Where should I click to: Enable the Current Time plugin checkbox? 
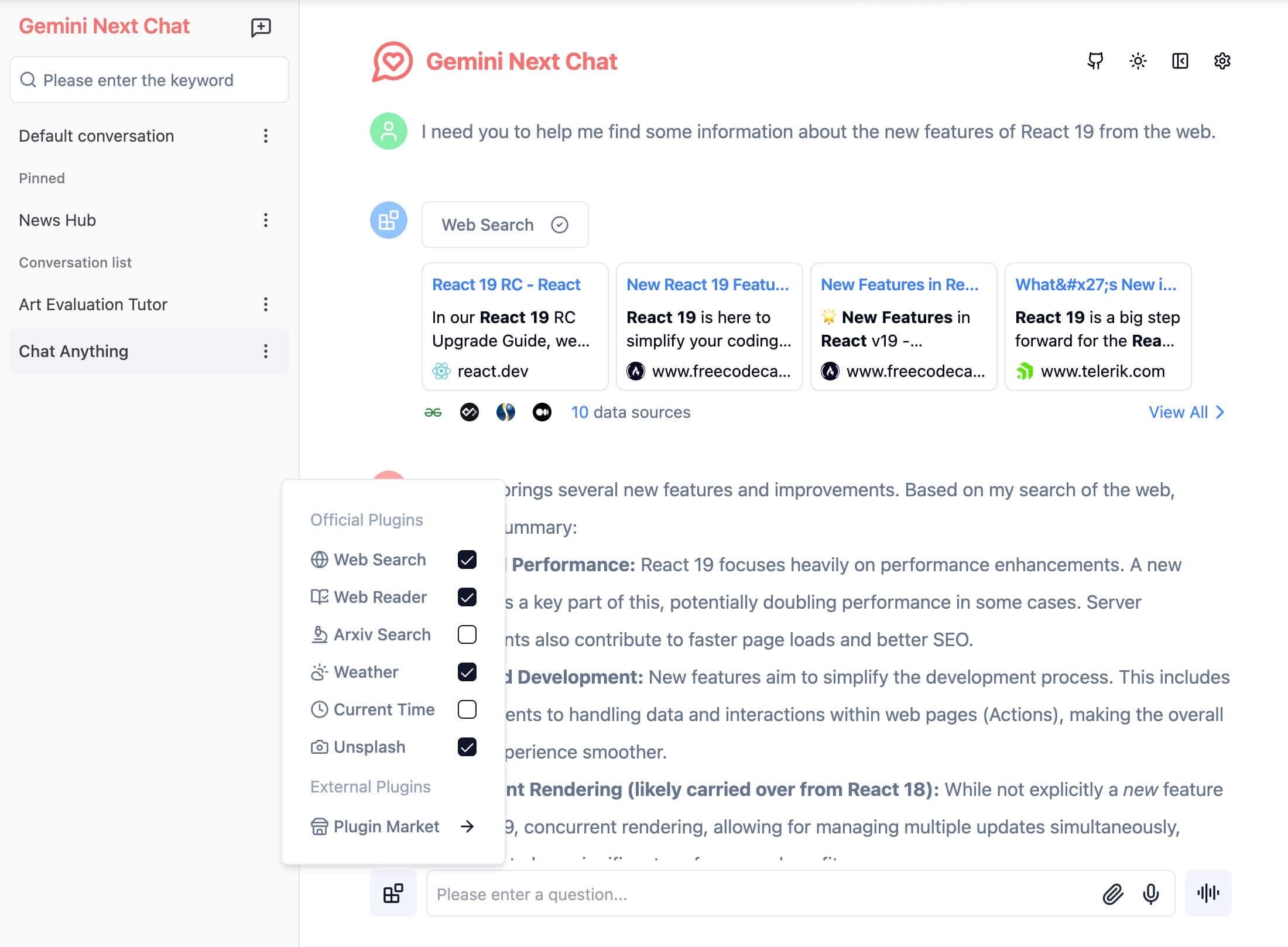point(467,709)
